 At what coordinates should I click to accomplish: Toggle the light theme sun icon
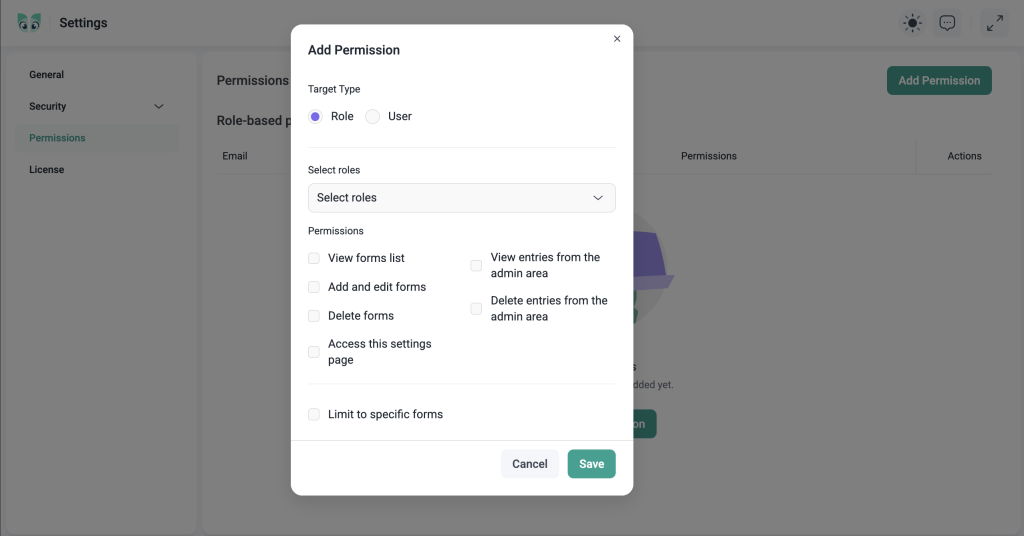click(x=912, y=23)
